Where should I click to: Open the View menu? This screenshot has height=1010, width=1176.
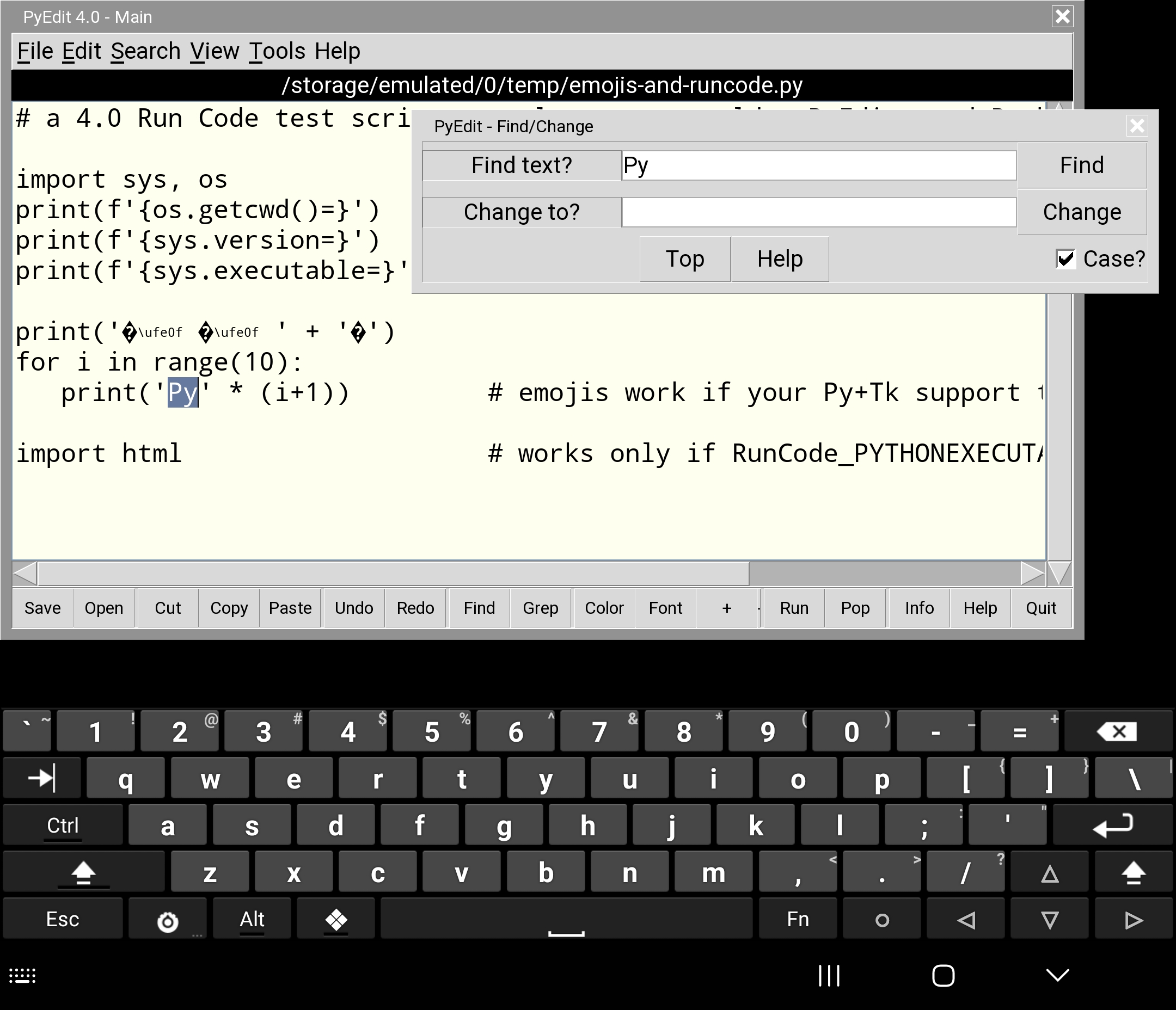coord(215,51)
